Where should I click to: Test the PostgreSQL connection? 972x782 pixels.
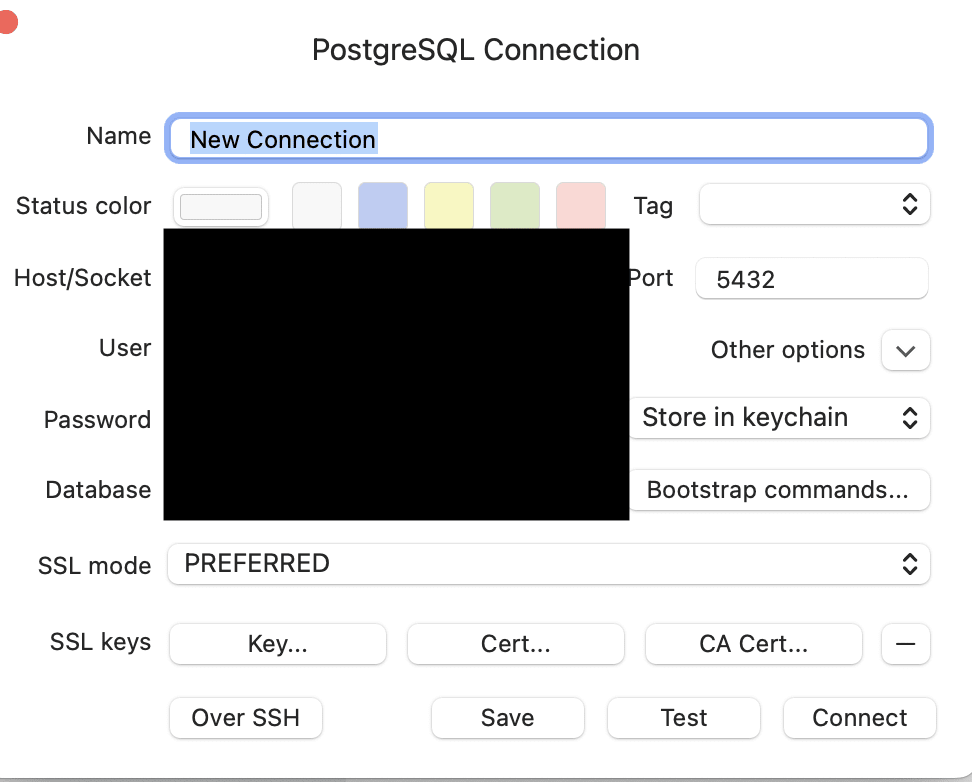point(684,718)
